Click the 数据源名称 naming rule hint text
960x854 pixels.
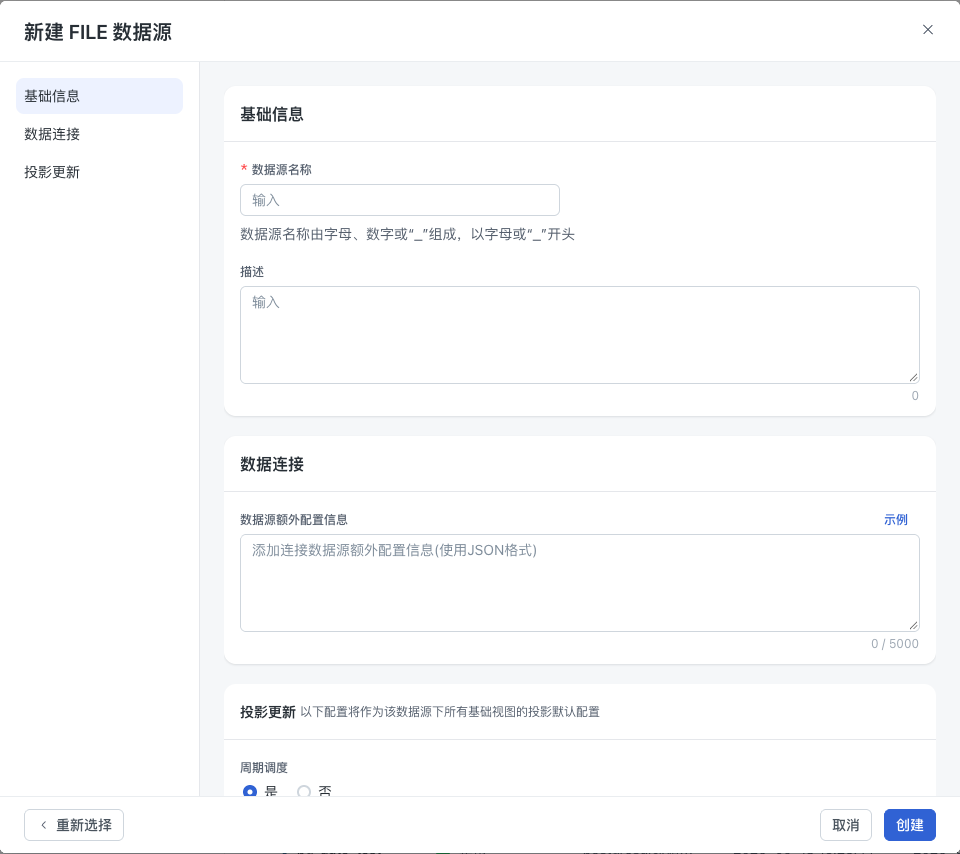click(407, 234)
